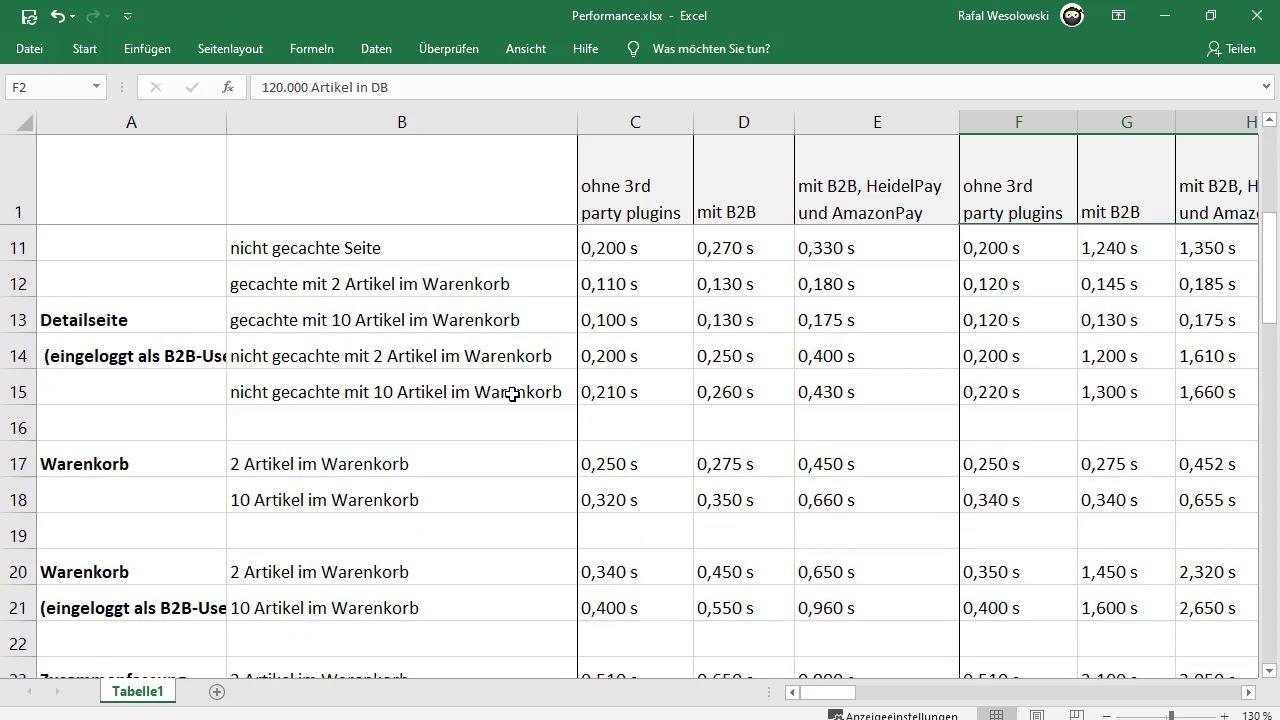This screenshot has width=1280, height=720.
Task: Select row 17 header
Action: point(18,464)
